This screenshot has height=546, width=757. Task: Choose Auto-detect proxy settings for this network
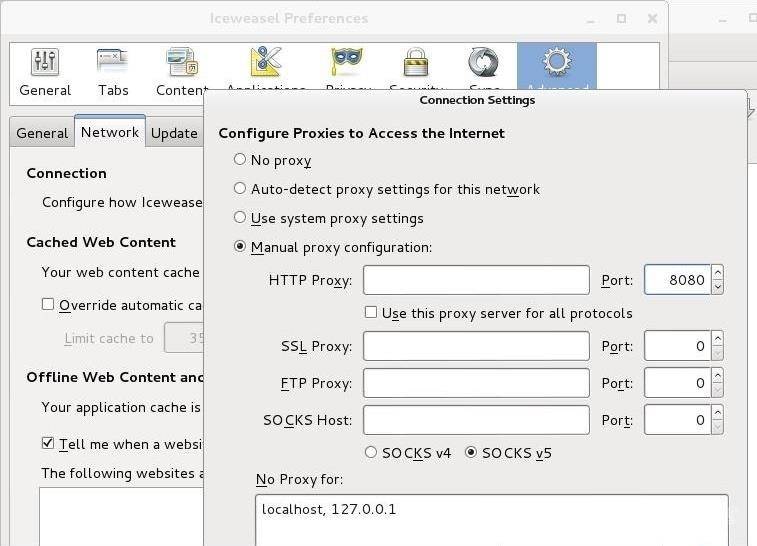click(x=240, y=188)
